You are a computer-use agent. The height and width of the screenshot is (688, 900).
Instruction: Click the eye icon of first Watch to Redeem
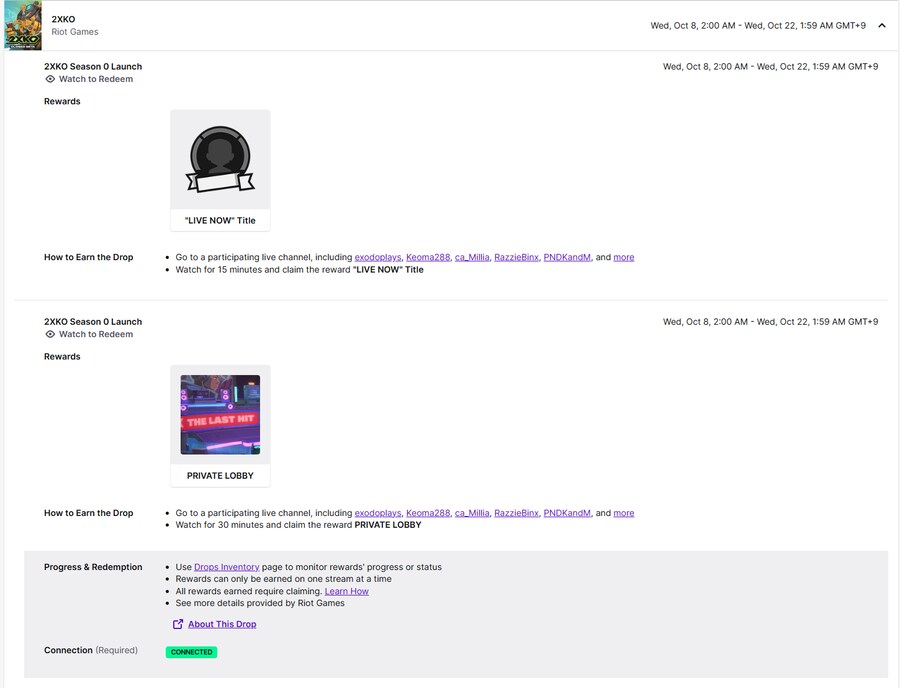50,79
